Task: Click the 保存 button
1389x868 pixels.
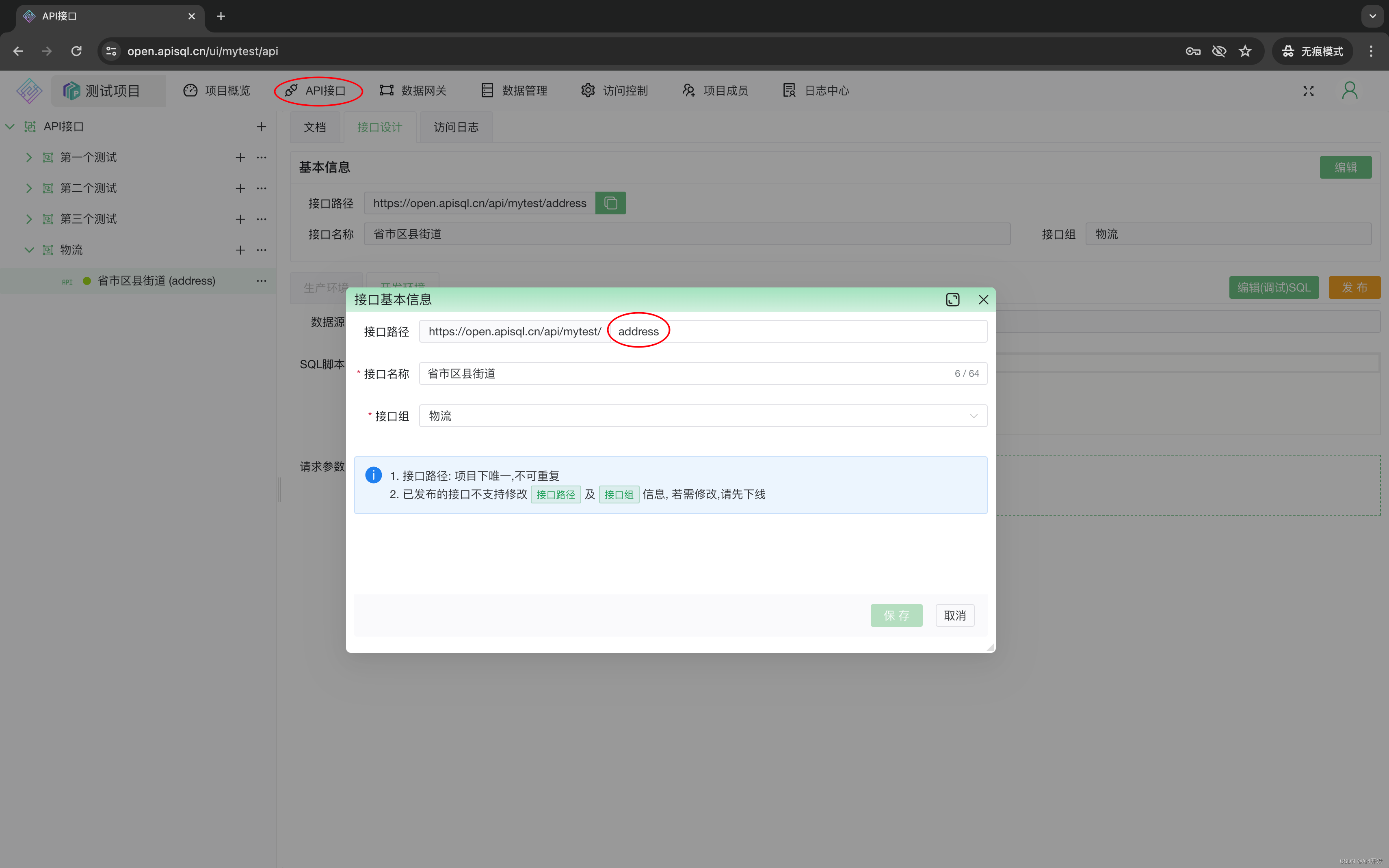Action: (896, 615)
